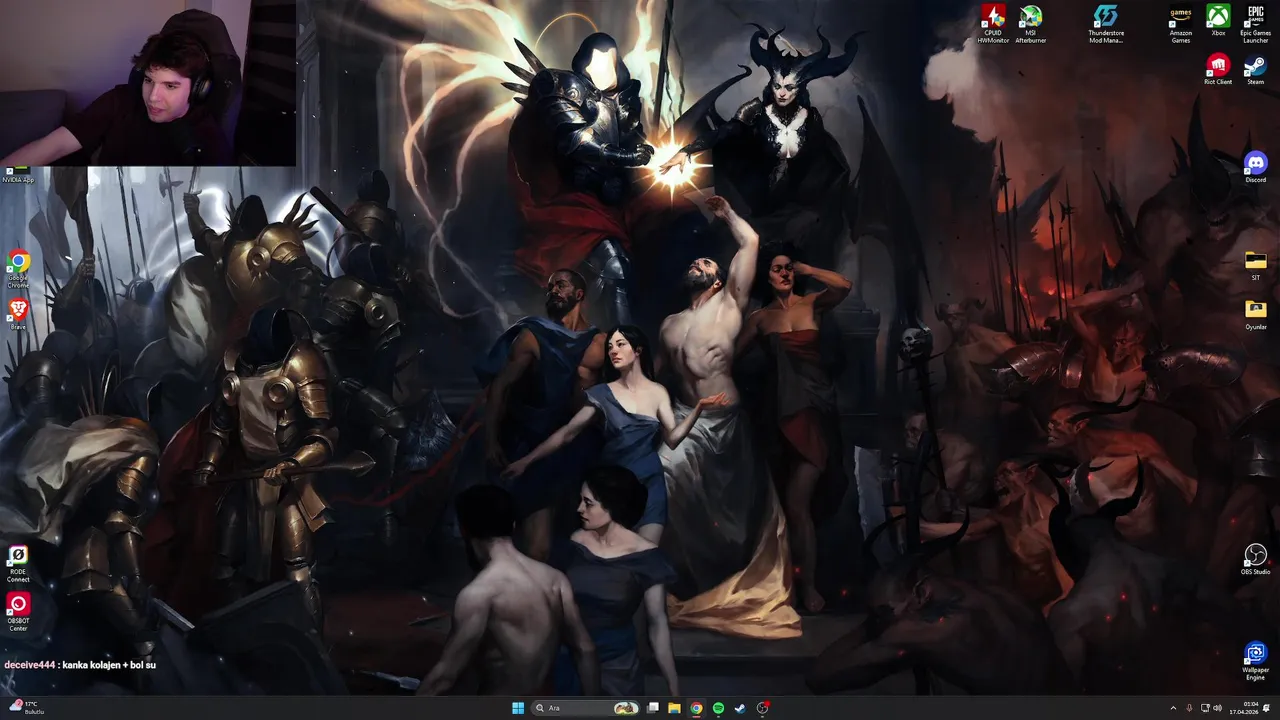Click the taskbar Ara search box
The height and width of the screenshot is (720, 1280).
[x=586, y=708]
